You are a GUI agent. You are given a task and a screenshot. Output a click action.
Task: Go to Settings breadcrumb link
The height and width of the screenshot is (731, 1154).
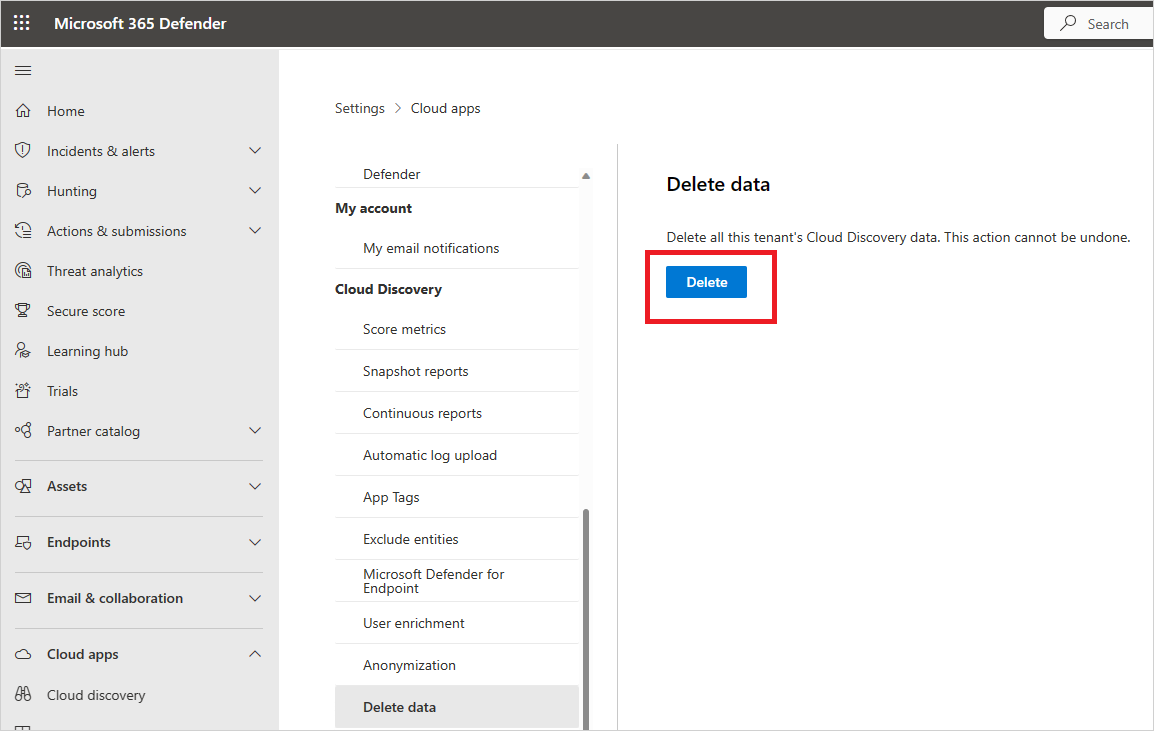pyautogui.click(x=360, y=108)
